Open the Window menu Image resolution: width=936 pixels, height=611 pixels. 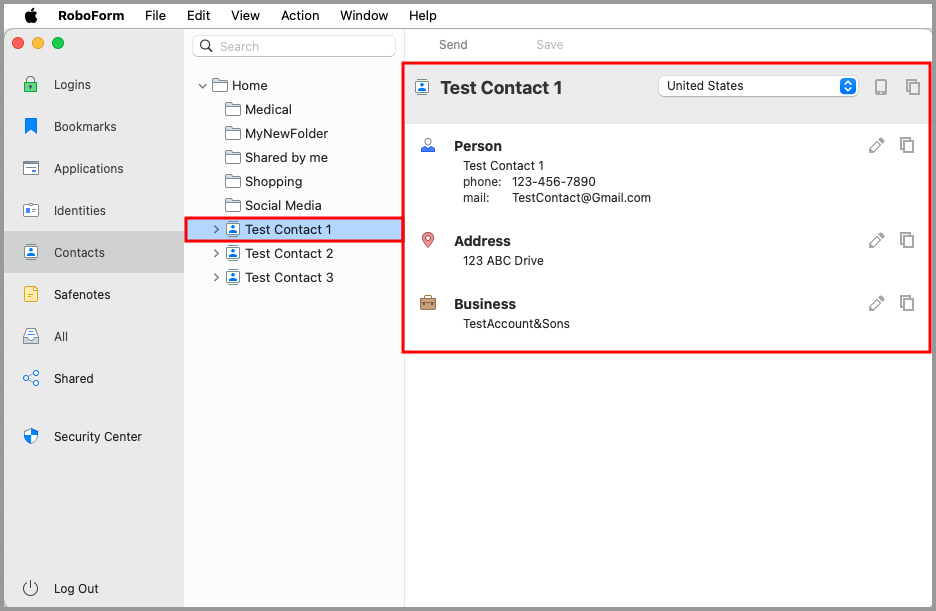pos(364,16)
